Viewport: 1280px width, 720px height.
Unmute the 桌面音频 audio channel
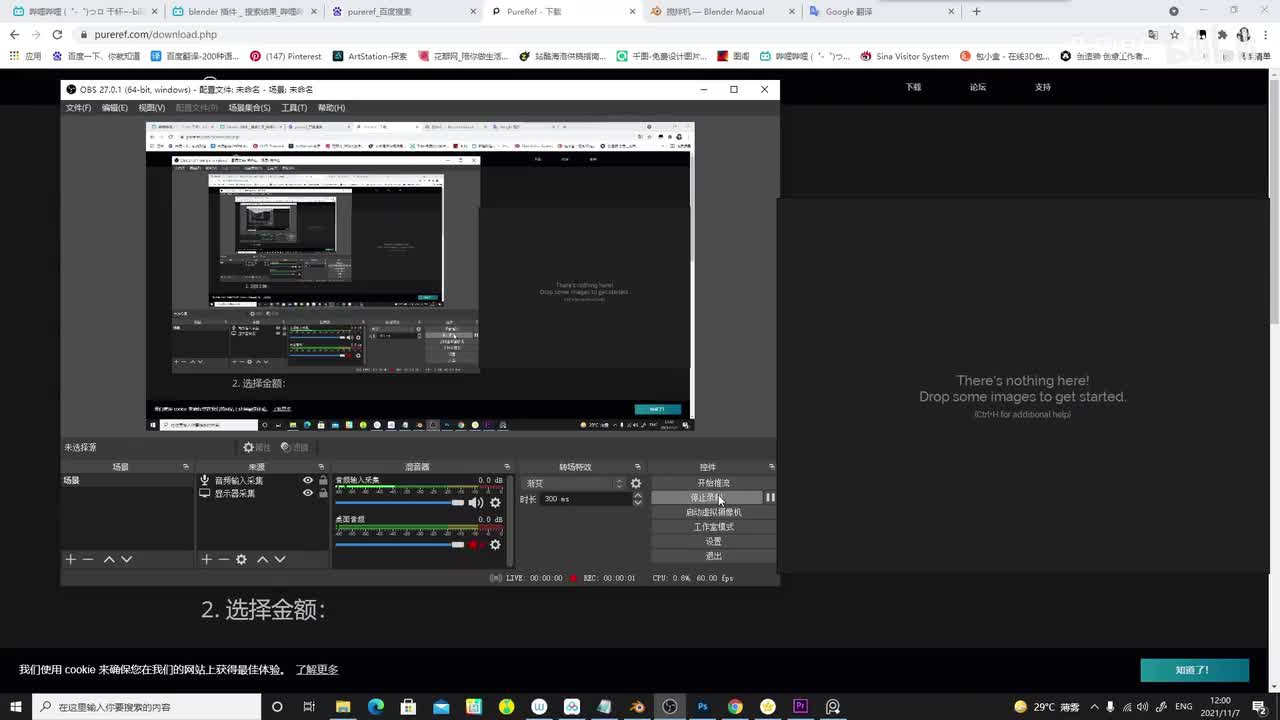(x=476, y=545)
